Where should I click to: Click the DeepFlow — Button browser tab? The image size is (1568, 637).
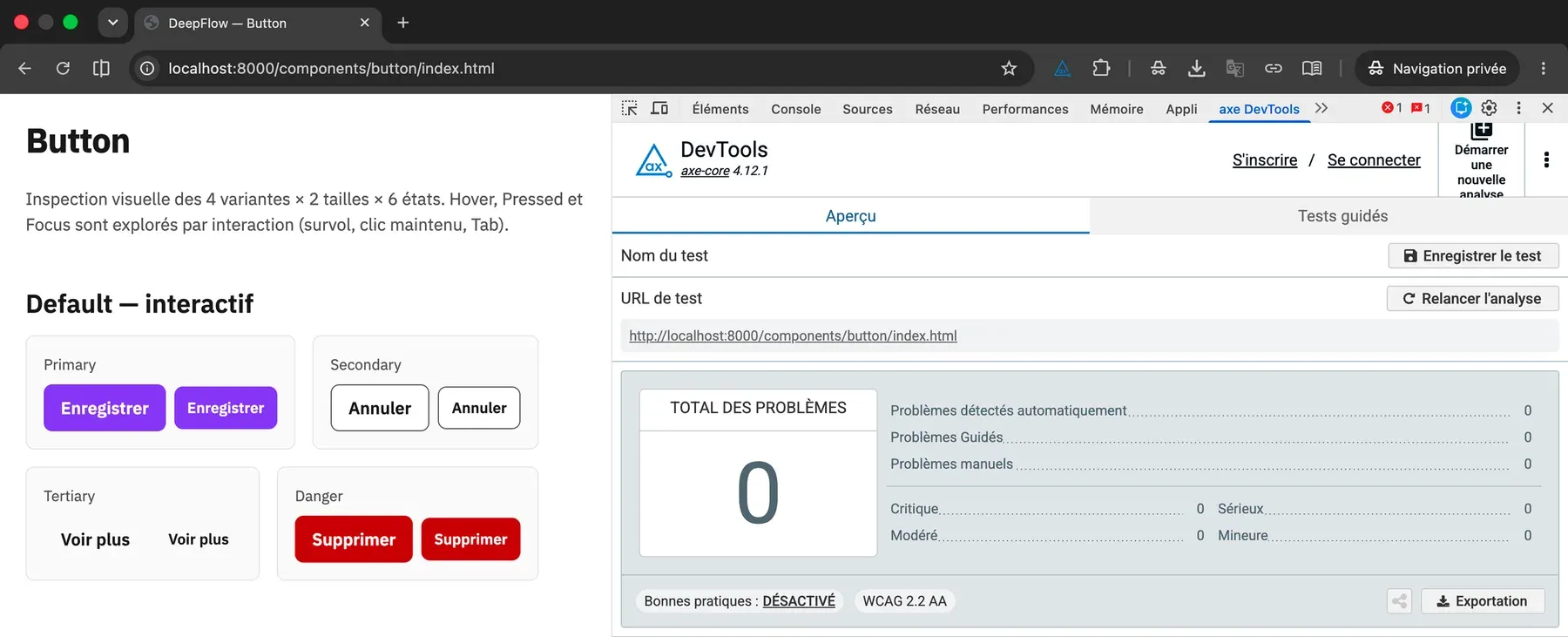point(258,24)
